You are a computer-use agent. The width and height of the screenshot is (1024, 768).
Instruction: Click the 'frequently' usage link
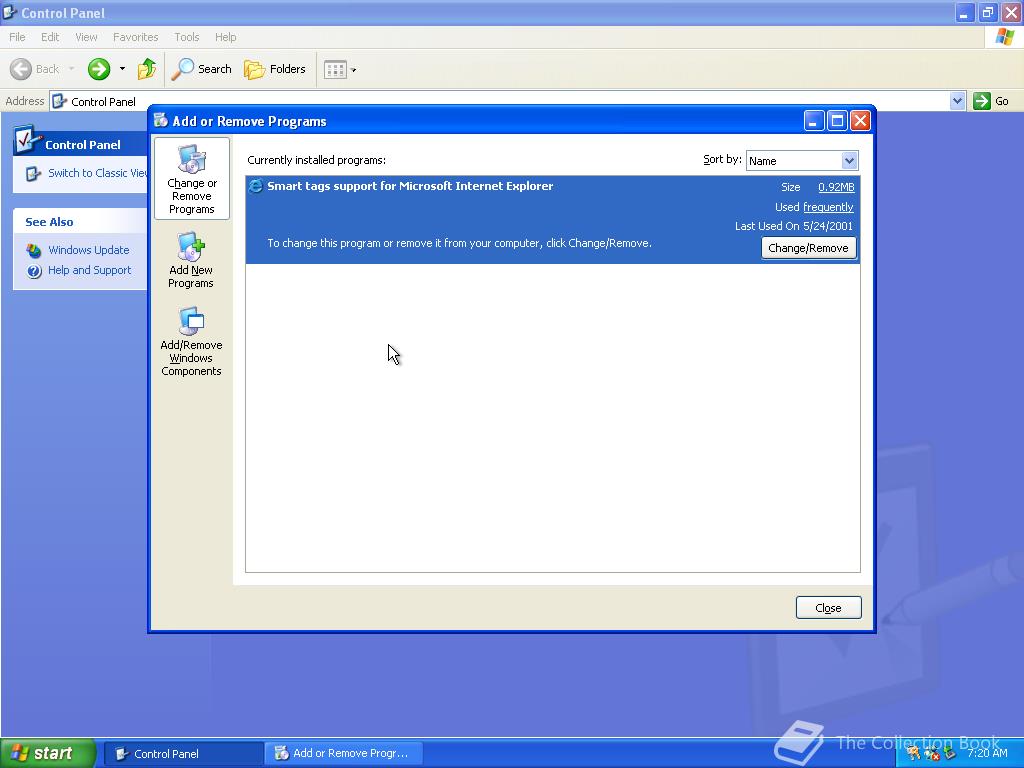point(828,207)
